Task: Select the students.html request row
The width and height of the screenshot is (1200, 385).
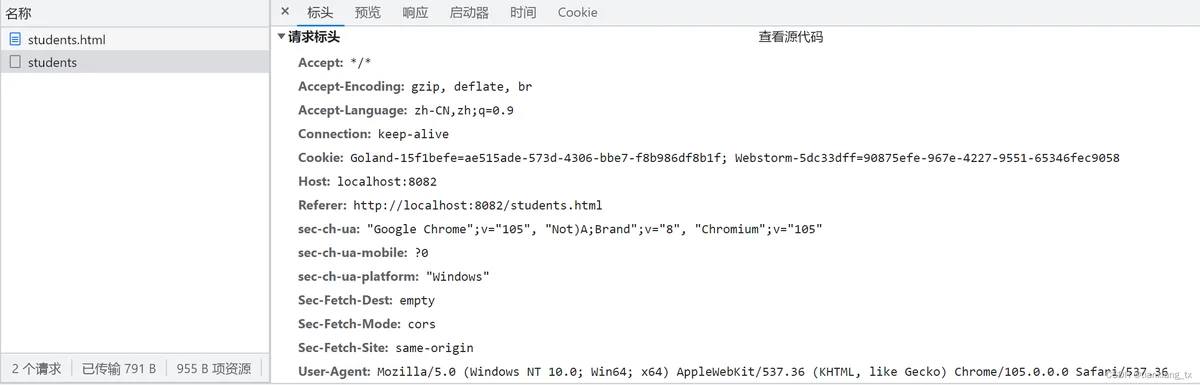Action: pyautogui.click(x=135, y=40)
